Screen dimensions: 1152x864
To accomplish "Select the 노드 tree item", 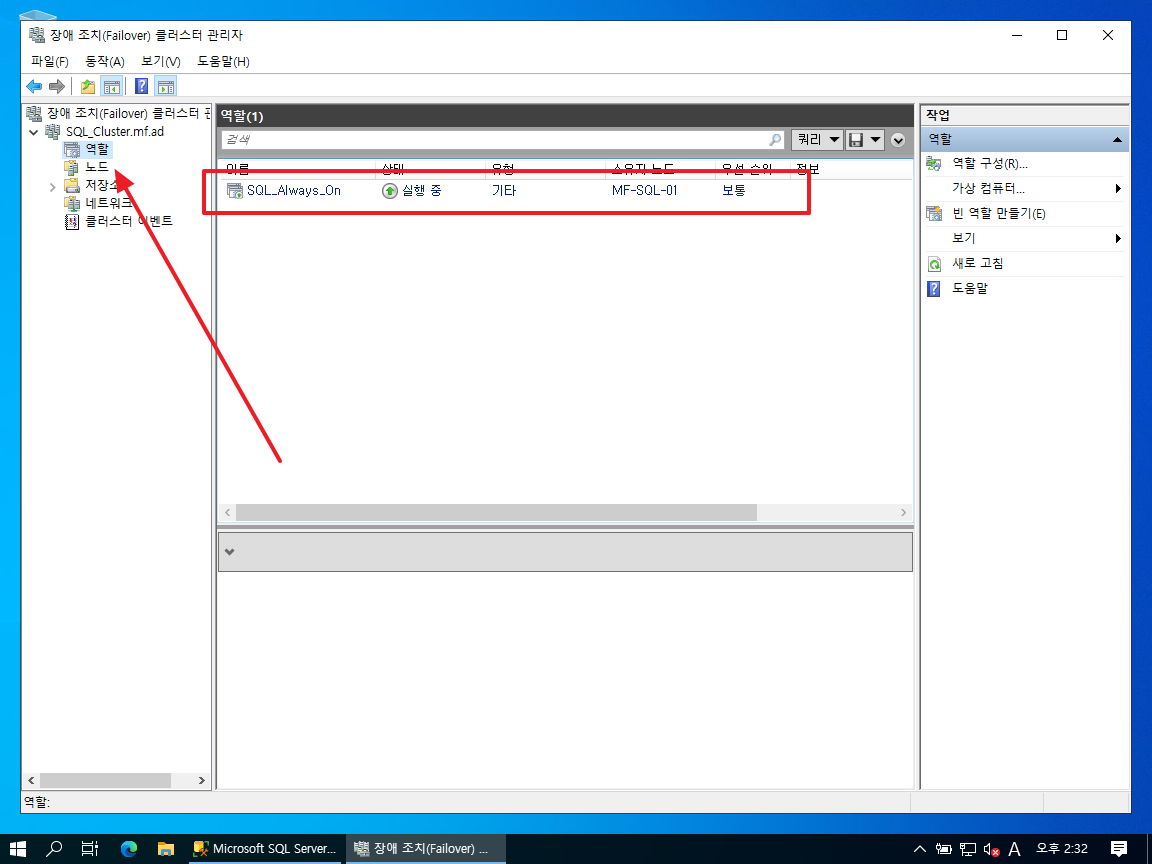I will 96,167.
